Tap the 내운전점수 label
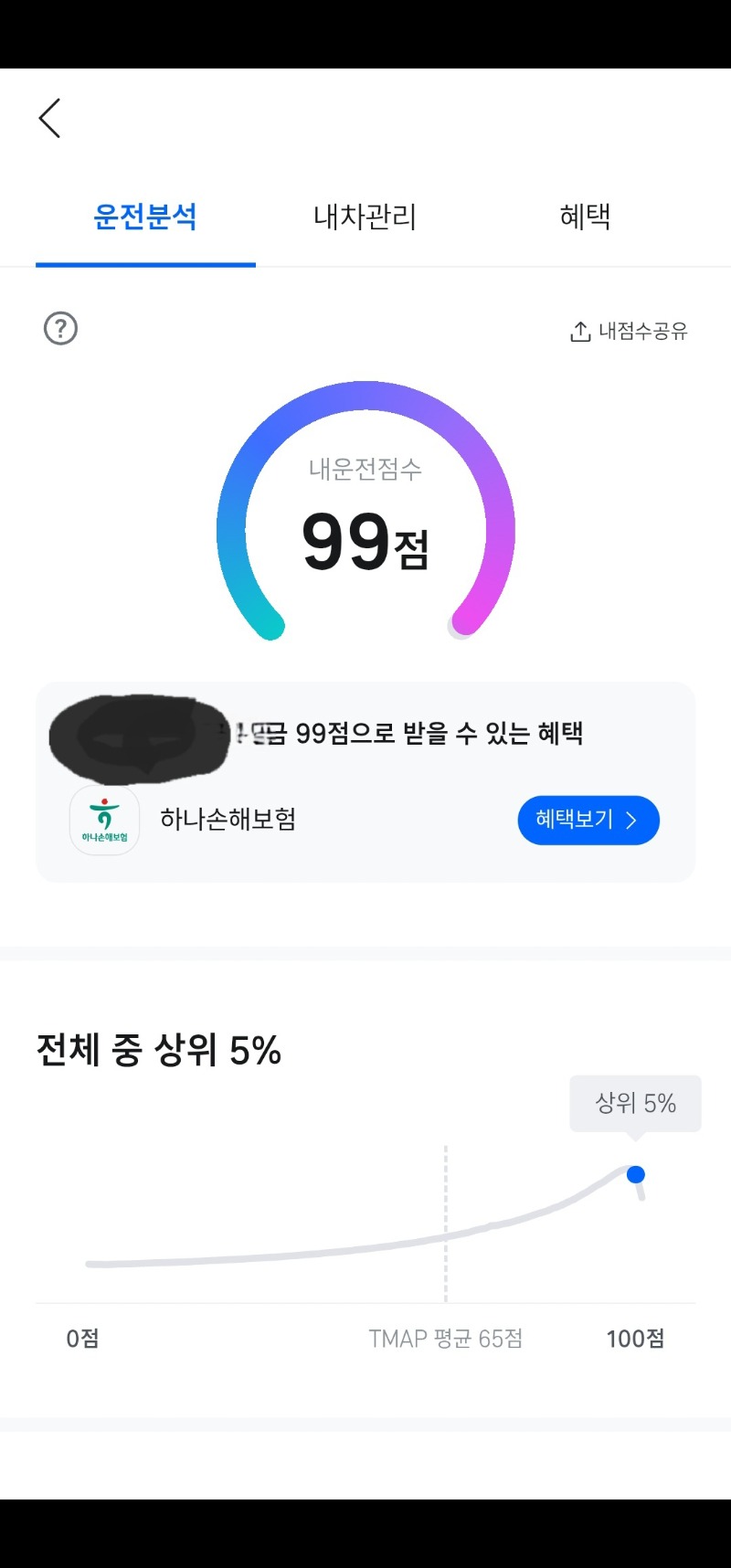The height and width of the screenshot is (1568, 731). [x=365, y=469]
